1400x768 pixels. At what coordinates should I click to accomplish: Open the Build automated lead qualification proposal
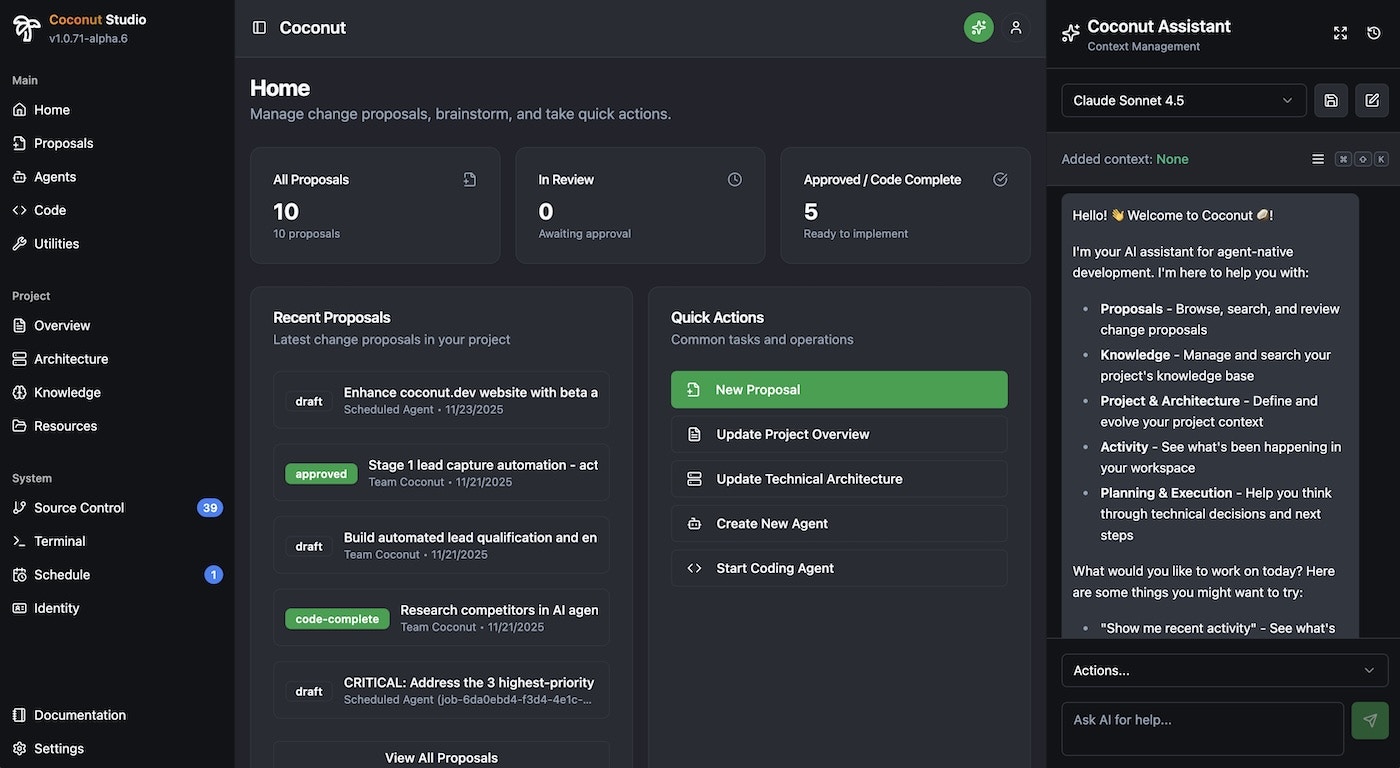(441, 545)
